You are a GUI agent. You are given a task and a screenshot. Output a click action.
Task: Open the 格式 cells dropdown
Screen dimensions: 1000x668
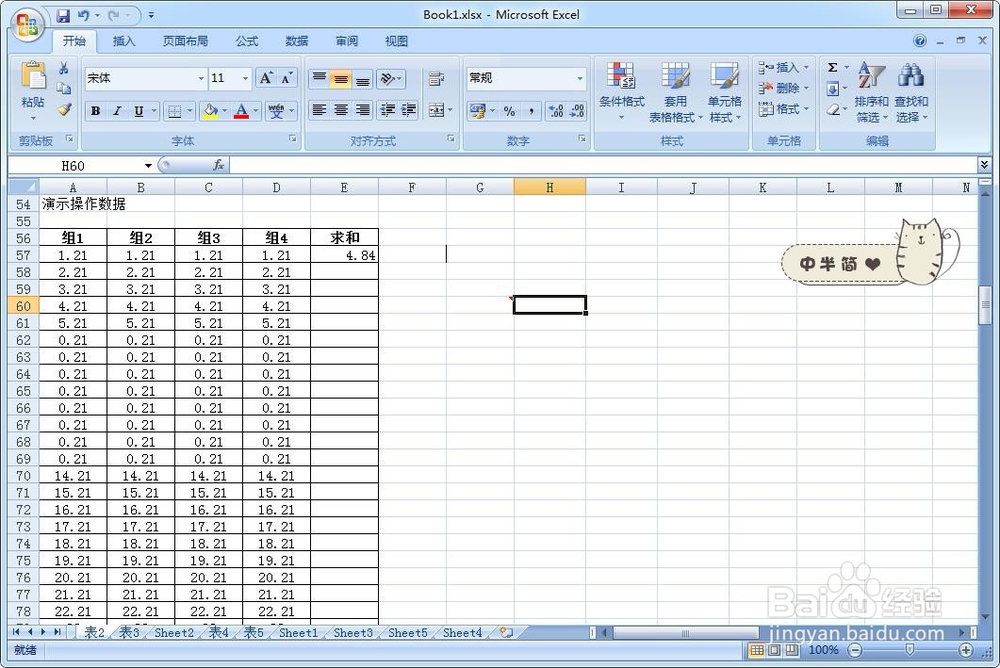(783, 109)
